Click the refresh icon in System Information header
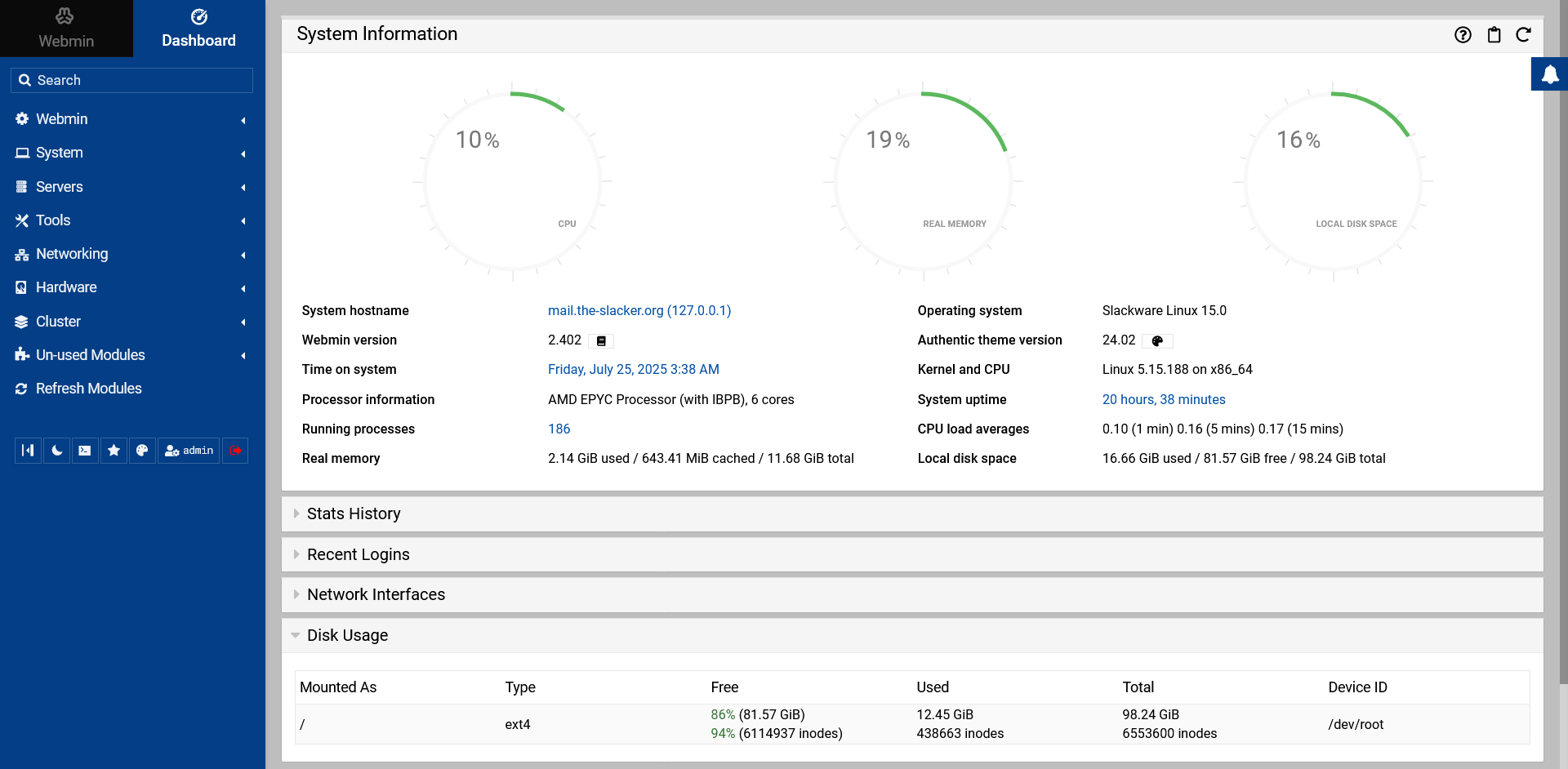1568x769 pixels. coord(1523,34)
